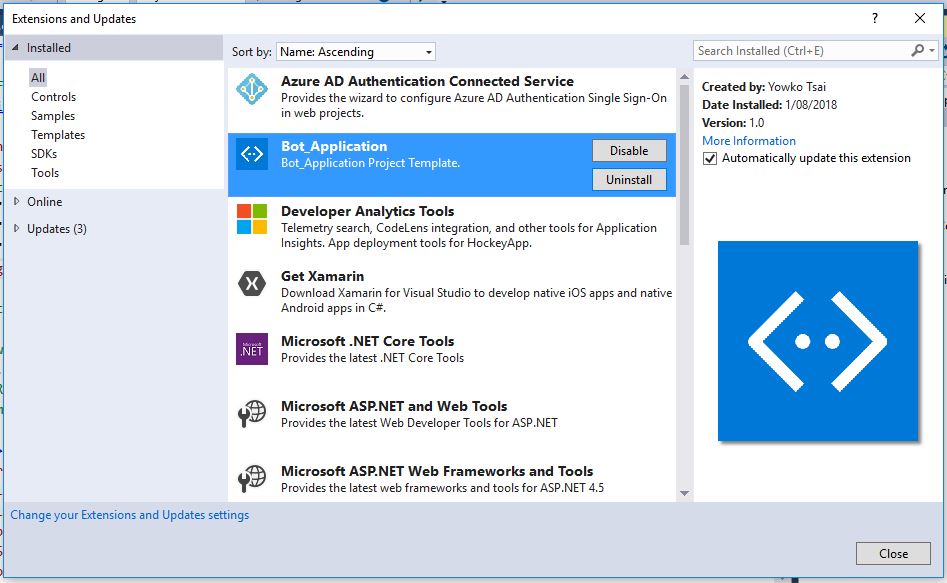
Task: Open Change your Extensions and Updates settings link
Action: (130, 515)
